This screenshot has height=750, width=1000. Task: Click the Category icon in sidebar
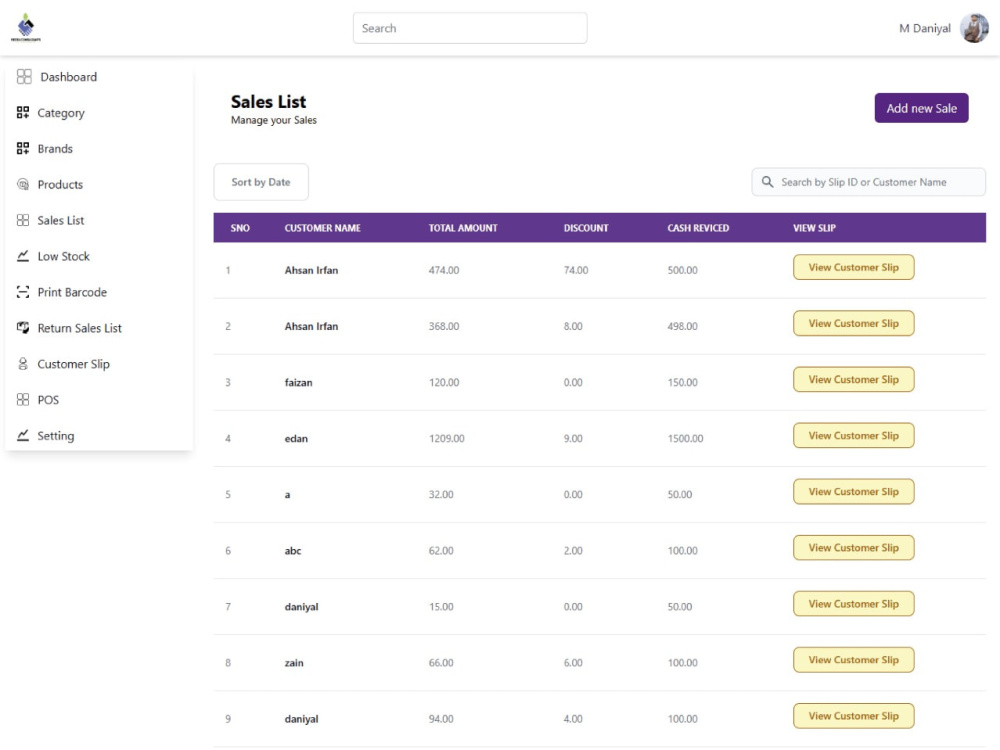(23, 113)
